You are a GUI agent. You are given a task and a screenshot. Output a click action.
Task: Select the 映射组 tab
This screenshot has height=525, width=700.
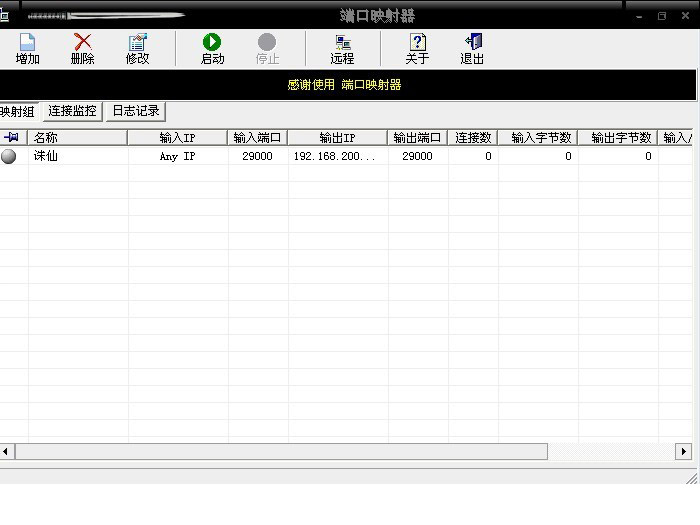[x=17, y=112]
